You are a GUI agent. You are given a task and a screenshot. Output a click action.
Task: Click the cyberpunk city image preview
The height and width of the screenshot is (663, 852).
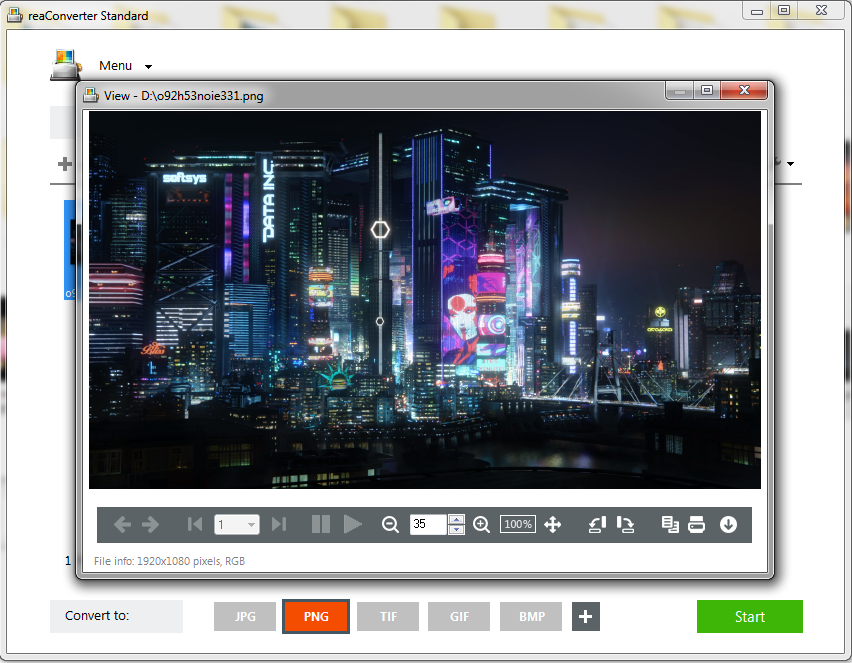tap(425, 300)
